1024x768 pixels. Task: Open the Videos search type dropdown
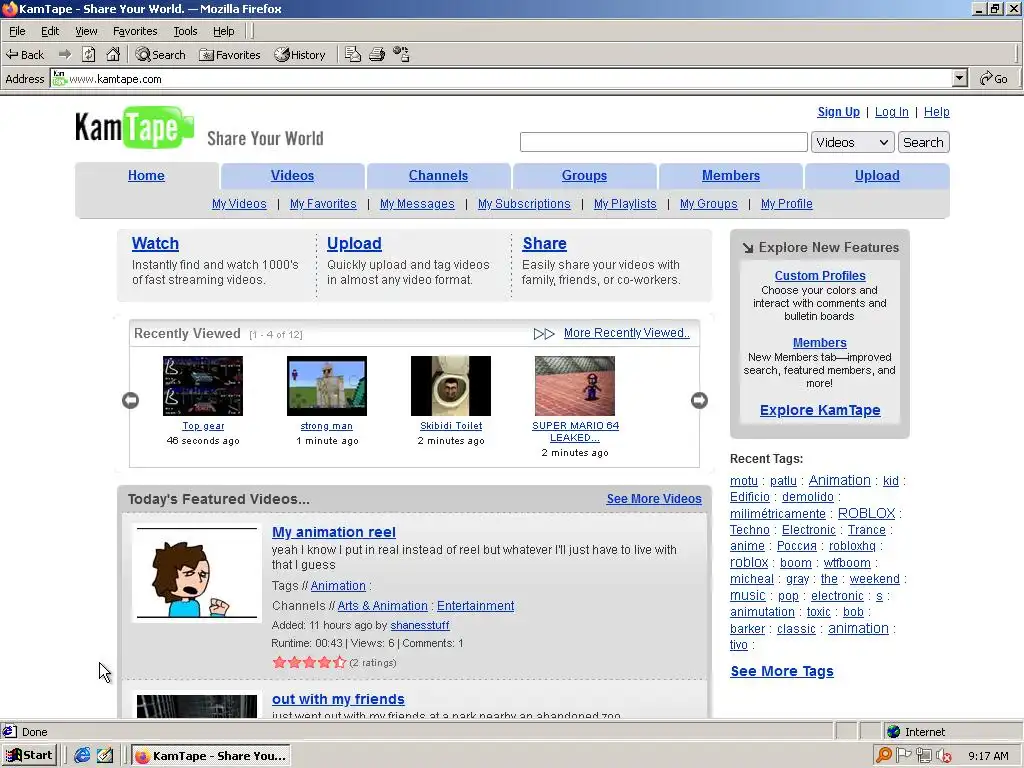tap(852, 142)
